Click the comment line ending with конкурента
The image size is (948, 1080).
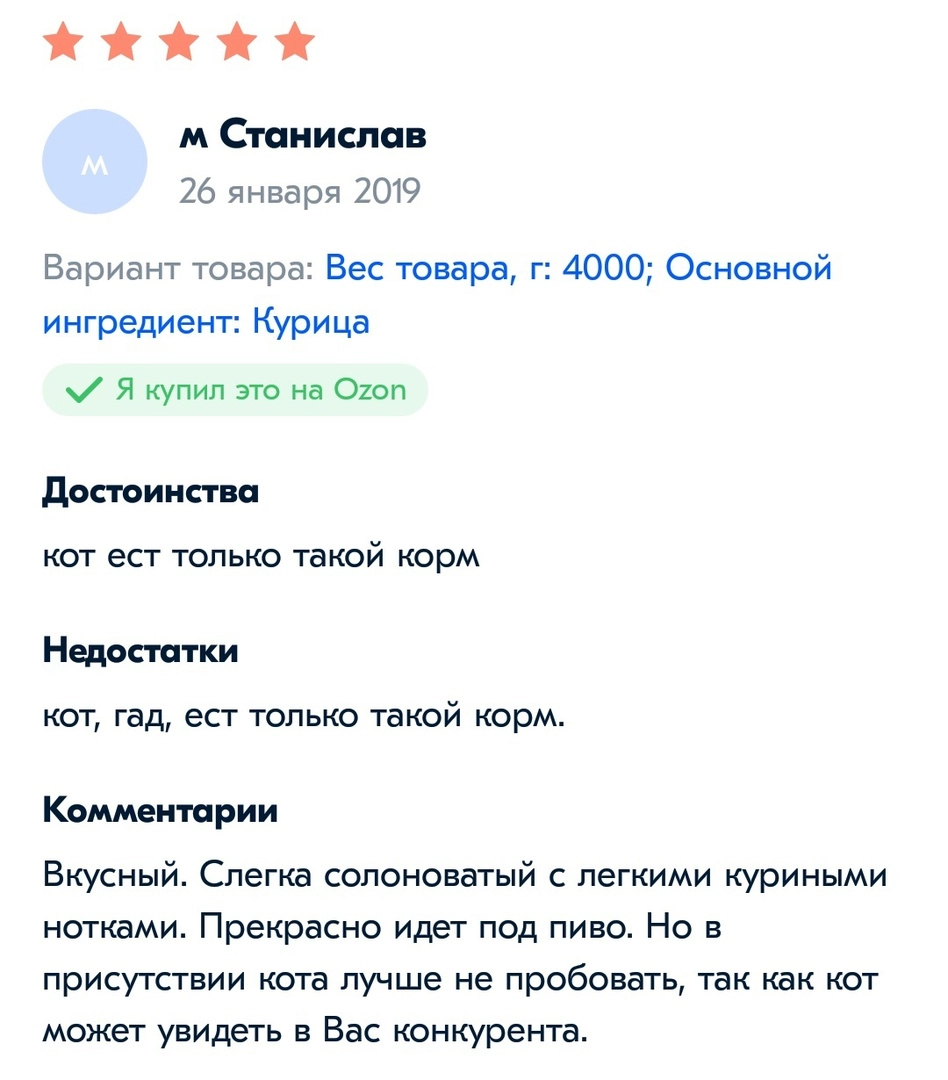pyautogui.click(x=313, y=1029)
